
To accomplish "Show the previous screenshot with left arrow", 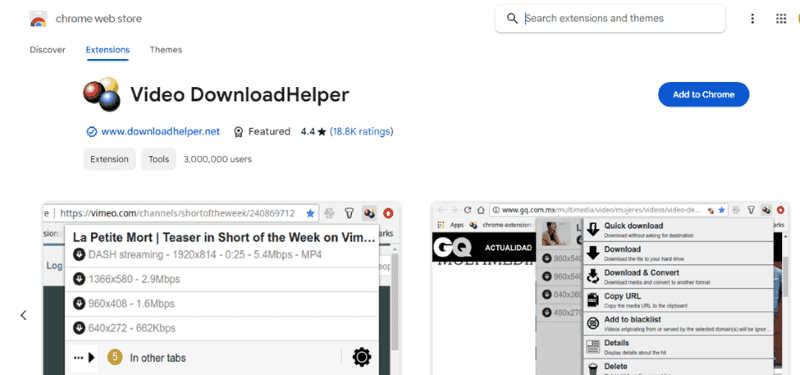I will coord(23,315).
